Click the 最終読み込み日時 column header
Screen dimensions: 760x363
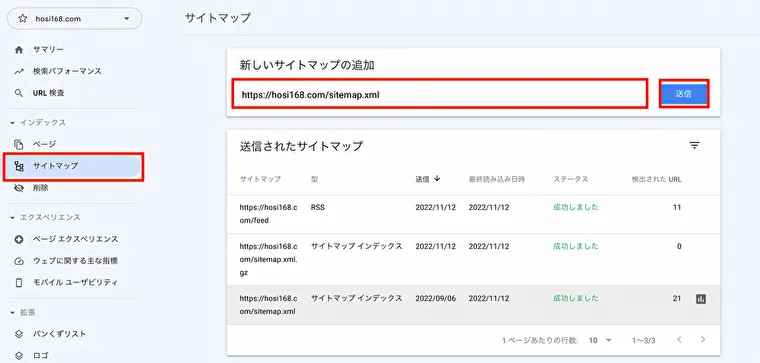497,179
